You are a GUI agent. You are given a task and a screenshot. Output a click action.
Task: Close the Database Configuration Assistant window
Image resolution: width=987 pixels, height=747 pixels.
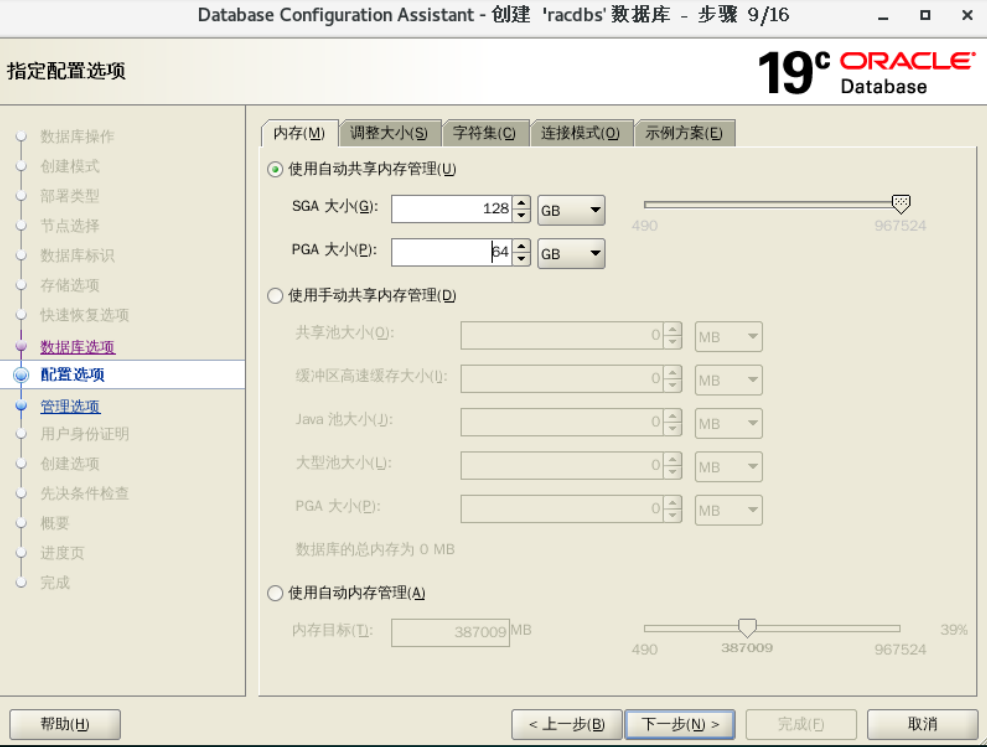click(967, 15)
